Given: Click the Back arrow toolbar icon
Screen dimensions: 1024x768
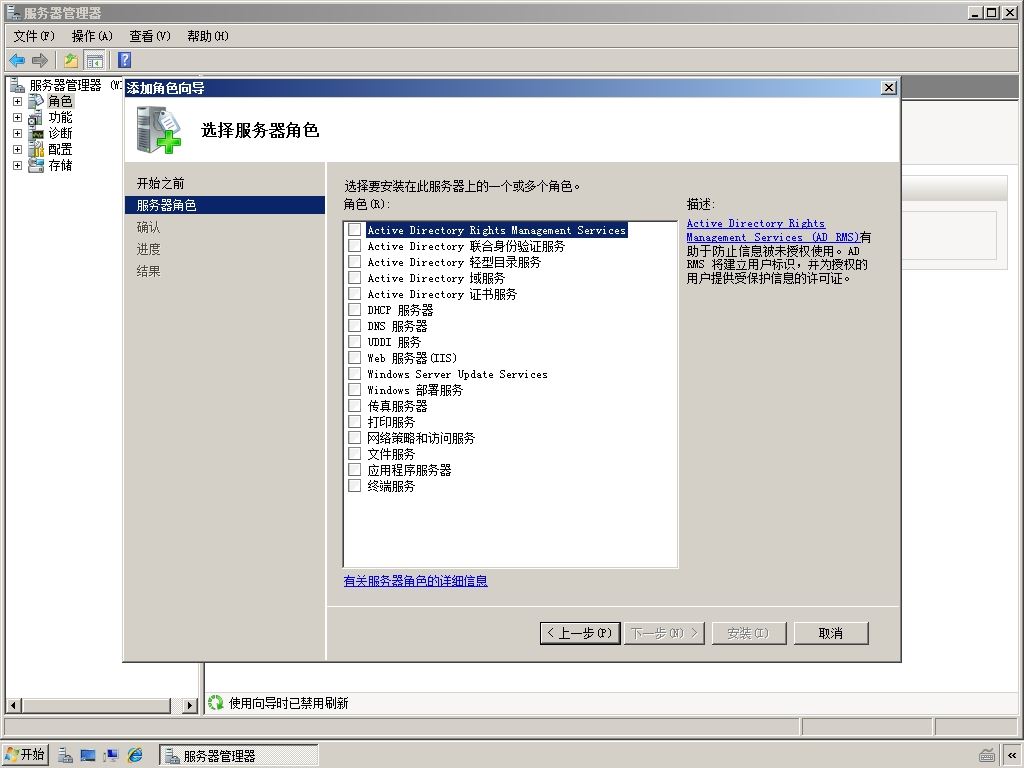Looking at the screenshot, I should [17, 61].
